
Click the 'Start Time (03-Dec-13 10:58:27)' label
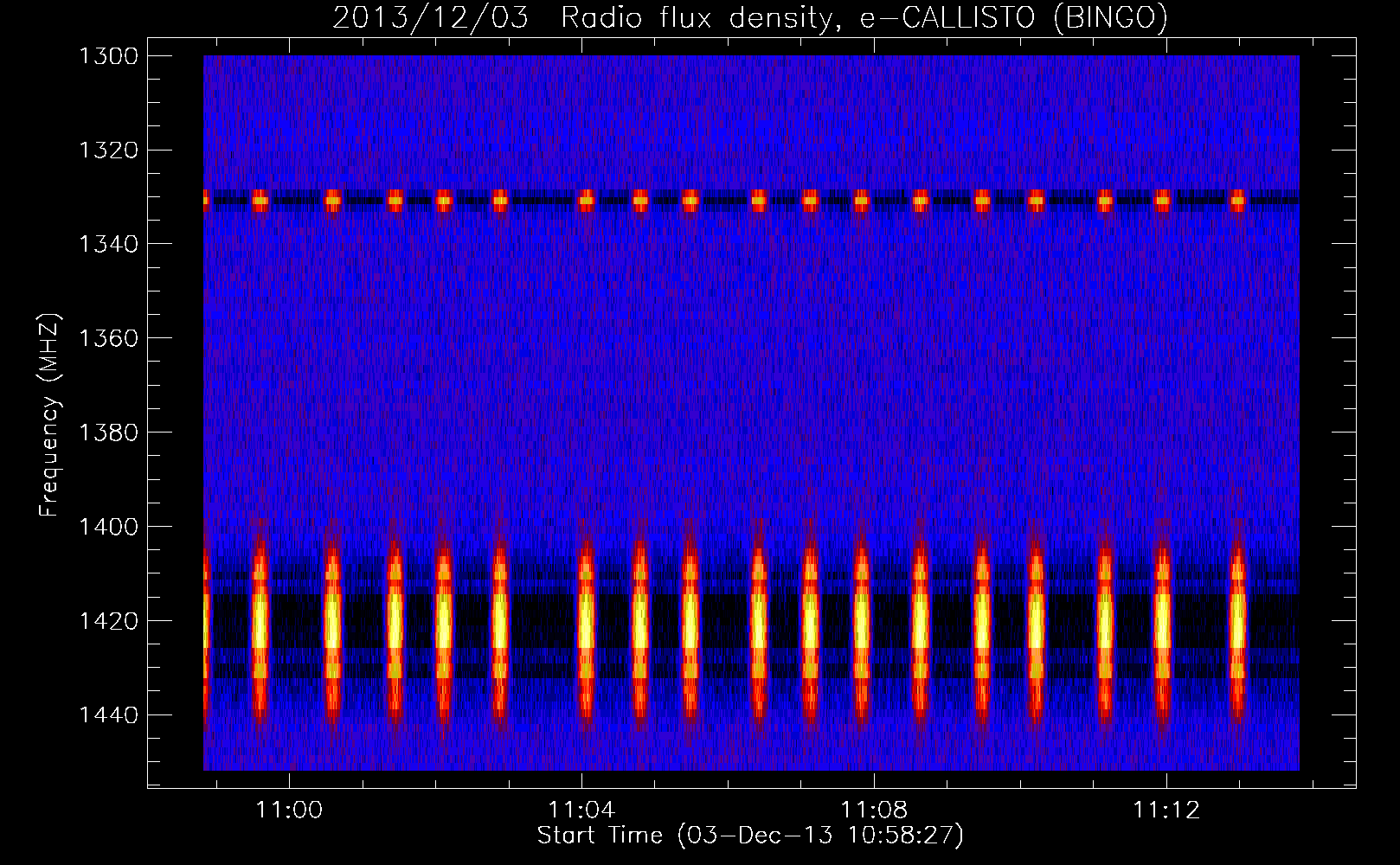pos(750,836)
